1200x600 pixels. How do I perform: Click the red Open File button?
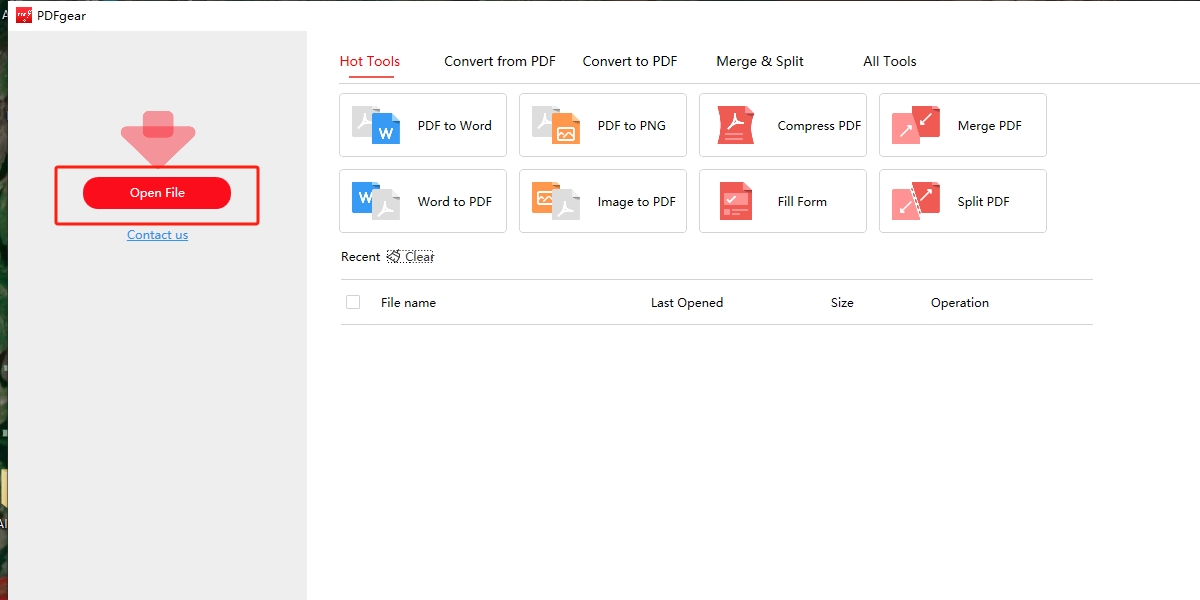pos(157,192)
